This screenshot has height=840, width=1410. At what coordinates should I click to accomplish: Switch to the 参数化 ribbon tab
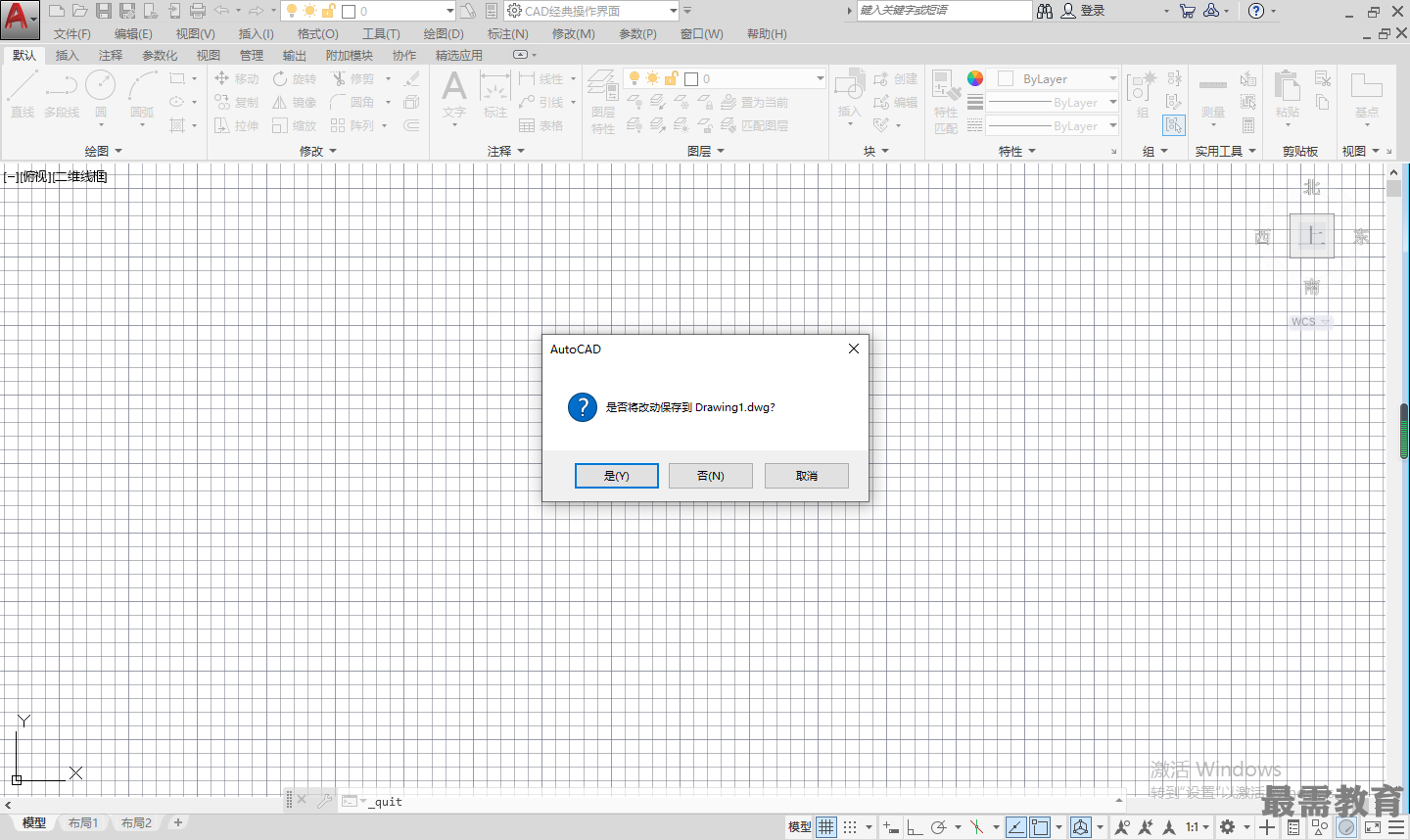pyautogui.click(x=160, y=55)
